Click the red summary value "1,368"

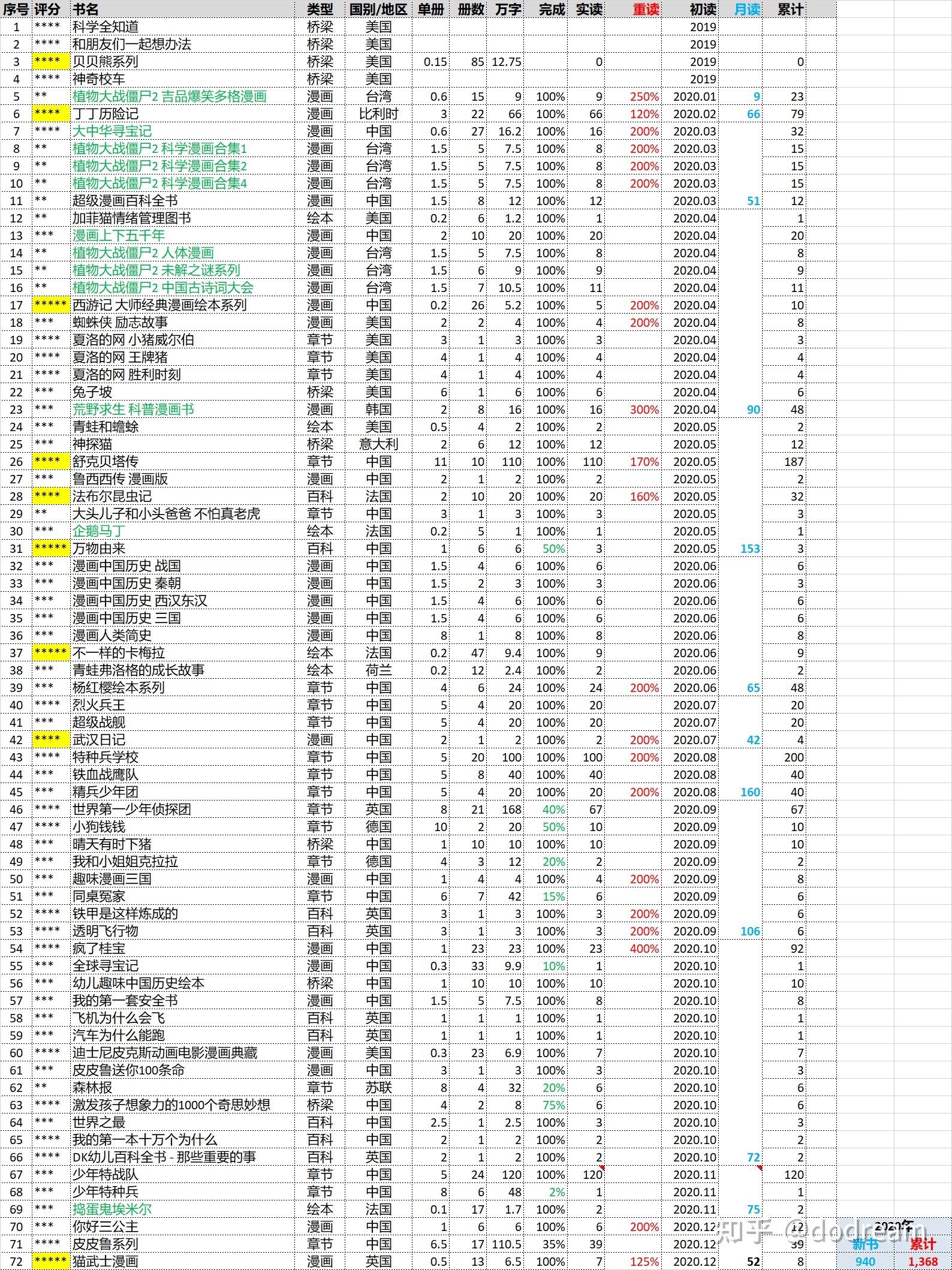923,1262
